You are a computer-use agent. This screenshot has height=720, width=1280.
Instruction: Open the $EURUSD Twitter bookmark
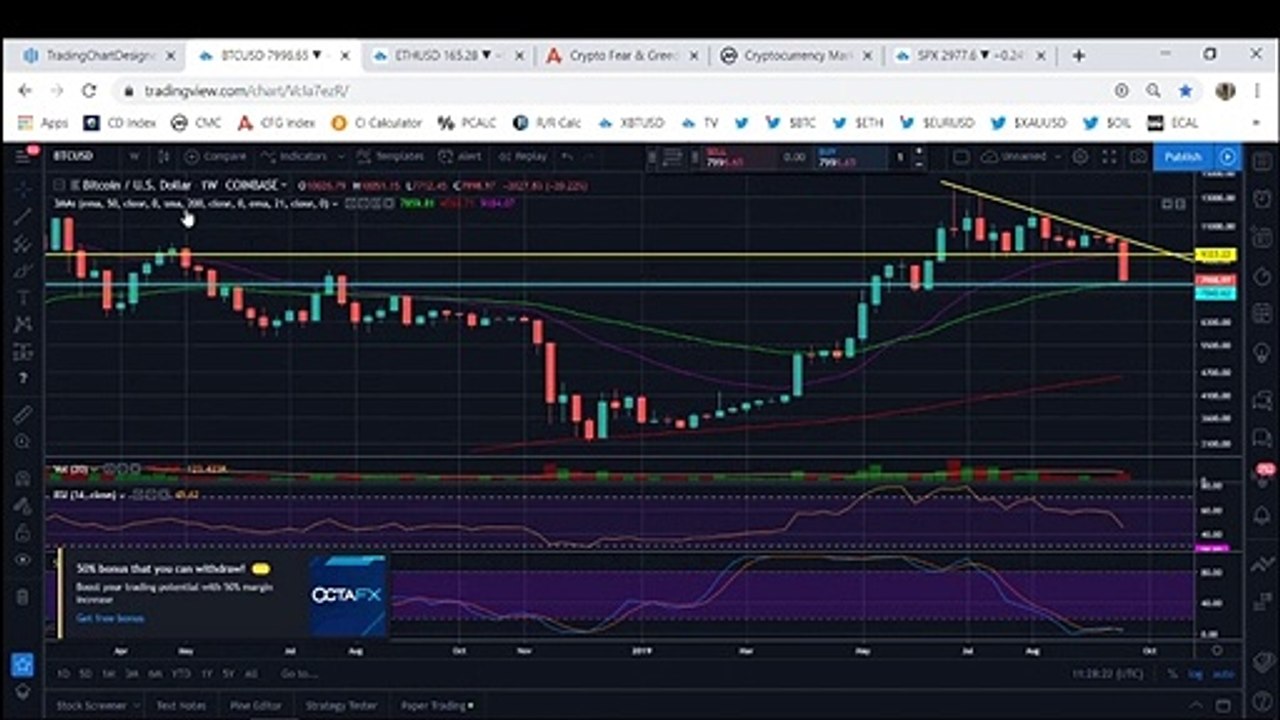click(x=937, y=123)
